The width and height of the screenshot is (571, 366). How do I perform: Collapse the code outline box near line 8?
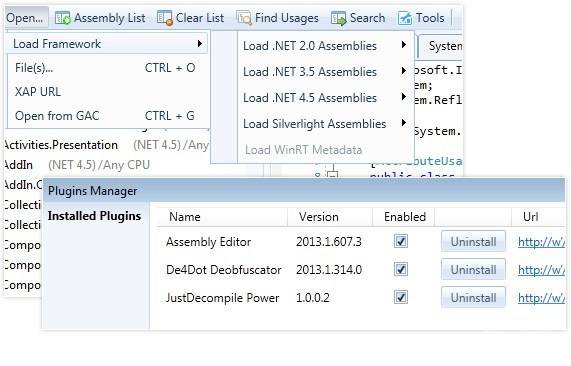point(332,176)
